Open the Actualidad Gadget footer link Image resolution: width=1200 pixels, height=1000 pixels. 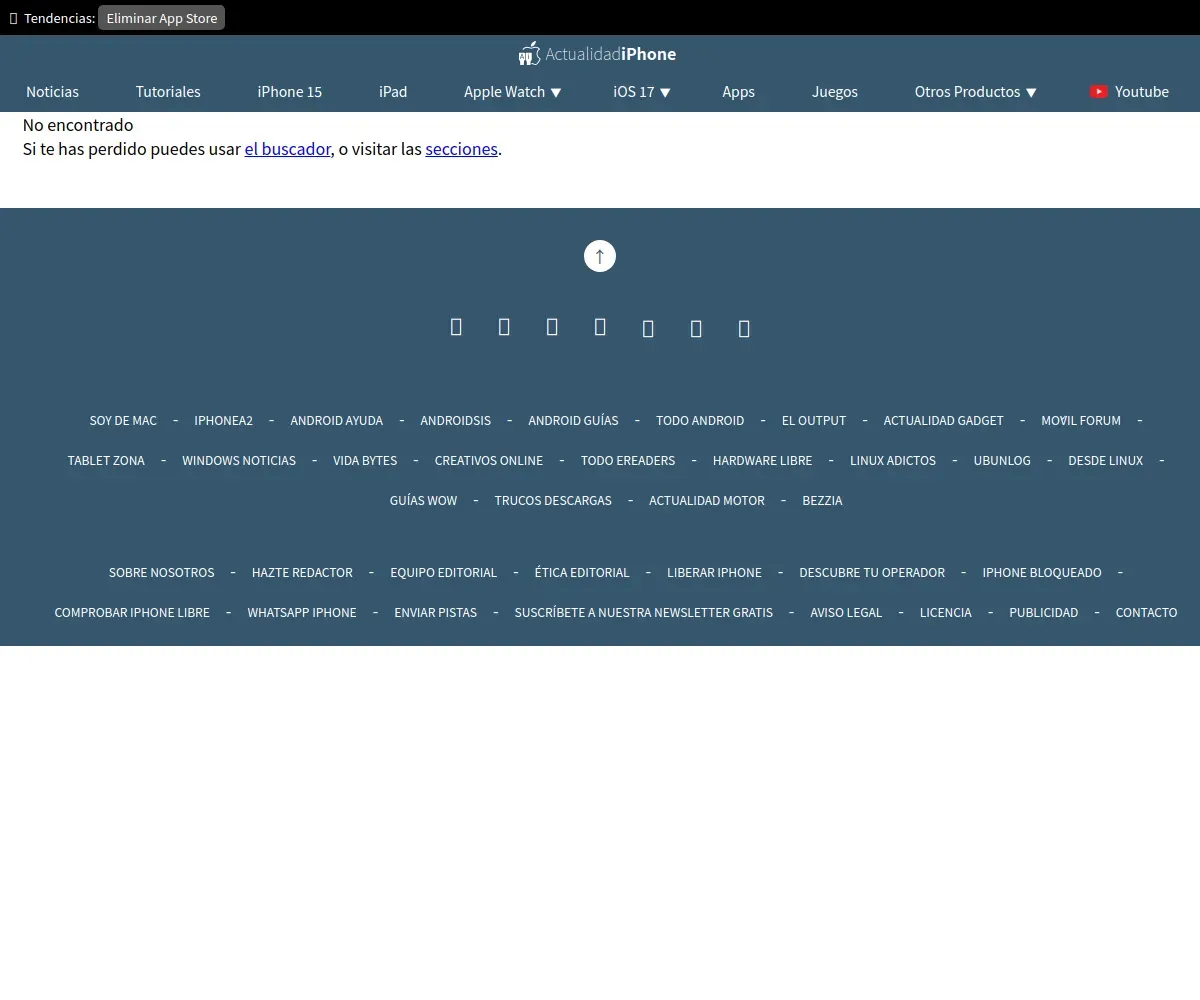[x=943, y=420]
